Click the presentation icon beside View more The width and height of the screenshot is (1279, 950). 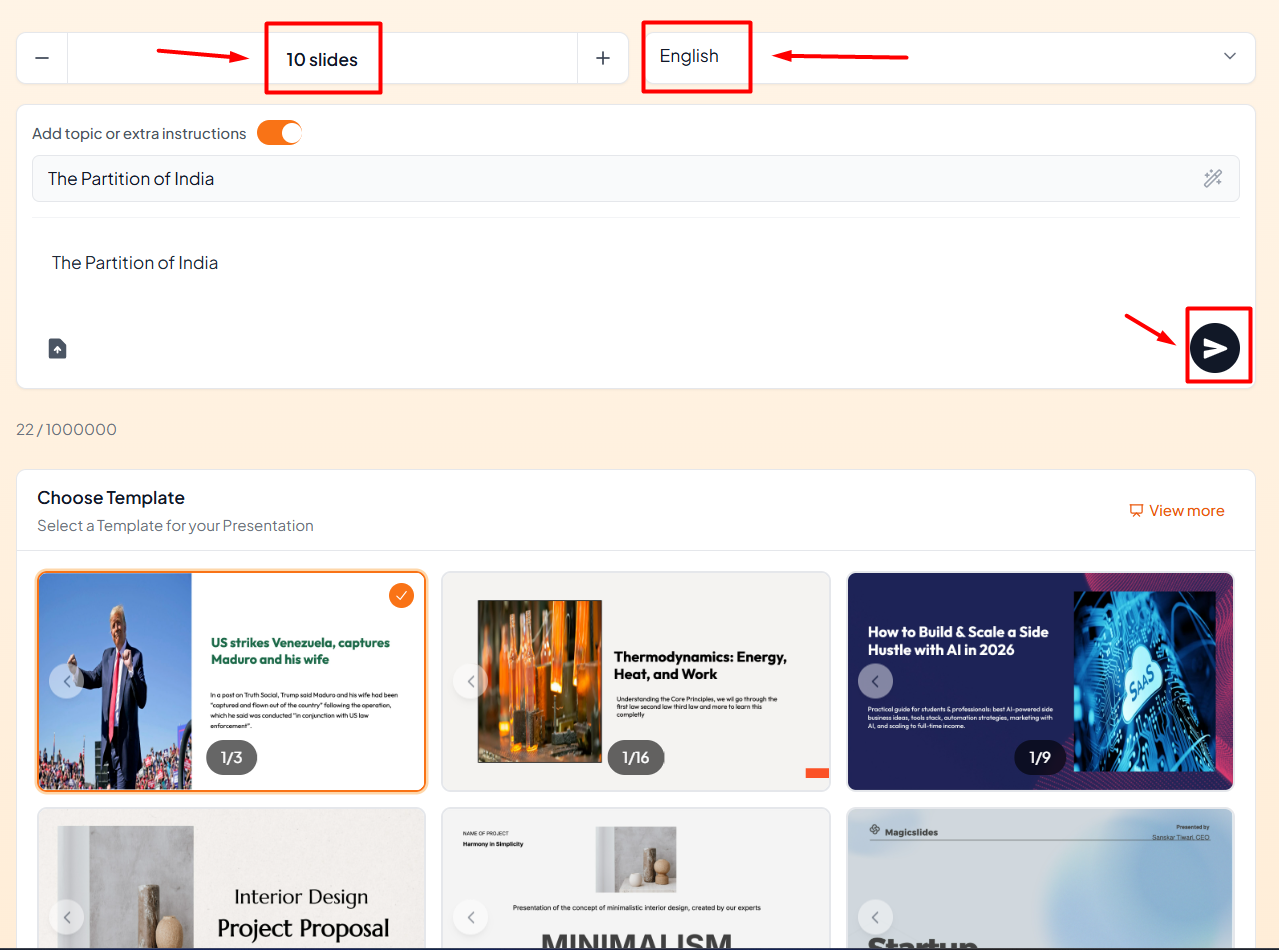pos(1136,510)
